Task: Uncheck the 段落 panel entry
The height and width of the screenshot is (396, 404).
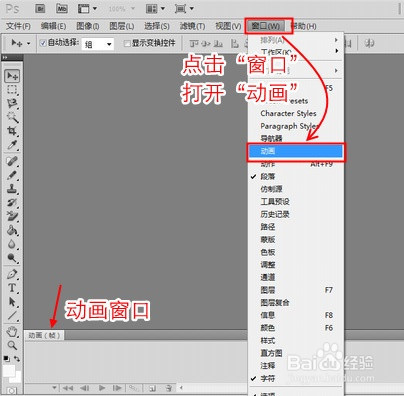Action: click(296, 177)
